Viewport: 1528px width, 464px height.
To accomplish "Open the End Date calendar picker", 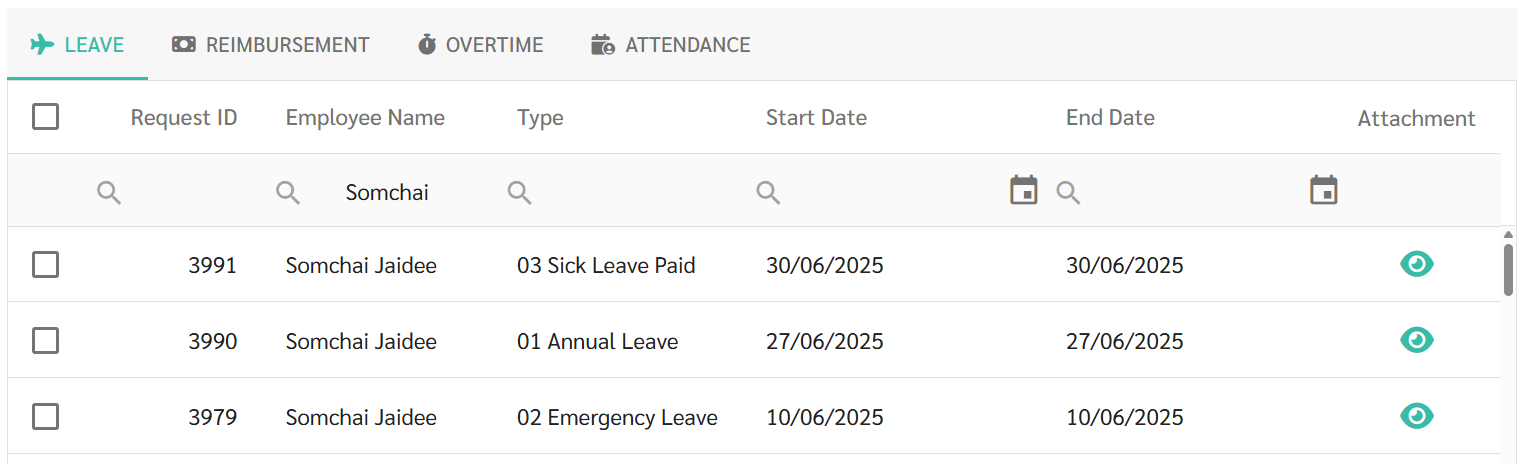I will pyautogui.click(x=1323, y=190).
